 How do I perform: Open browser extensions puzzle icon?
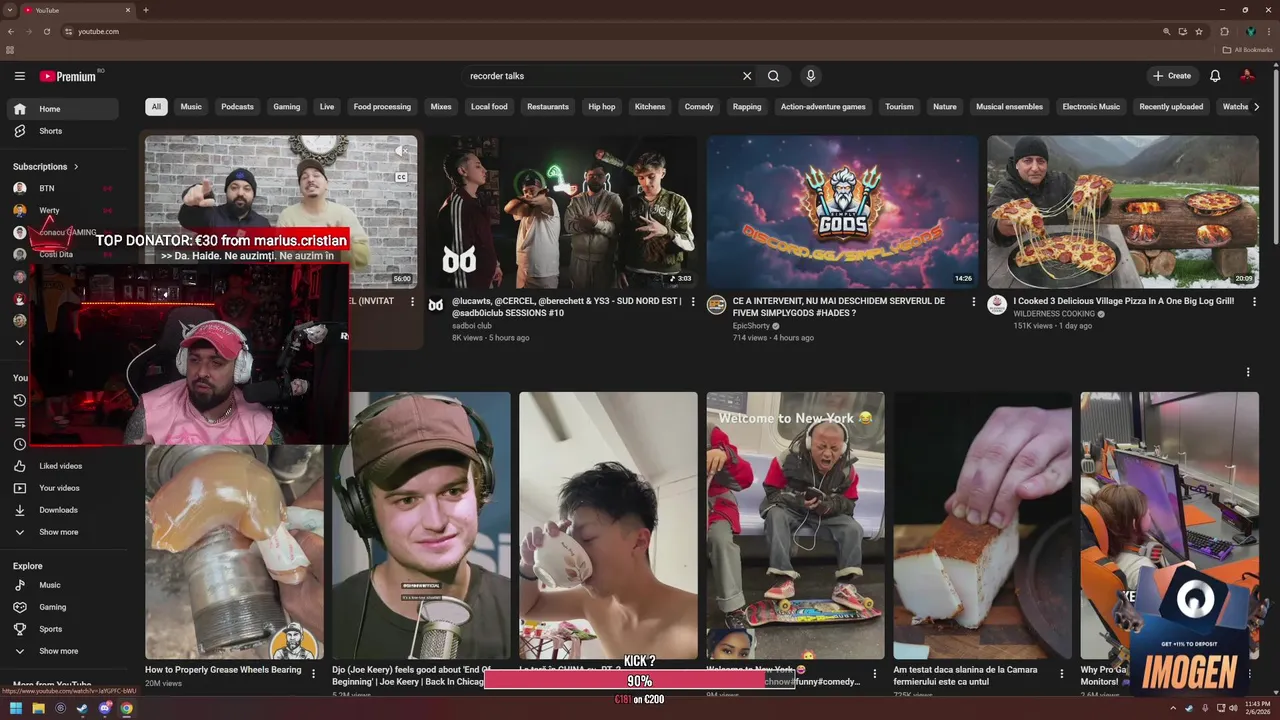[x=1224, y=31]
